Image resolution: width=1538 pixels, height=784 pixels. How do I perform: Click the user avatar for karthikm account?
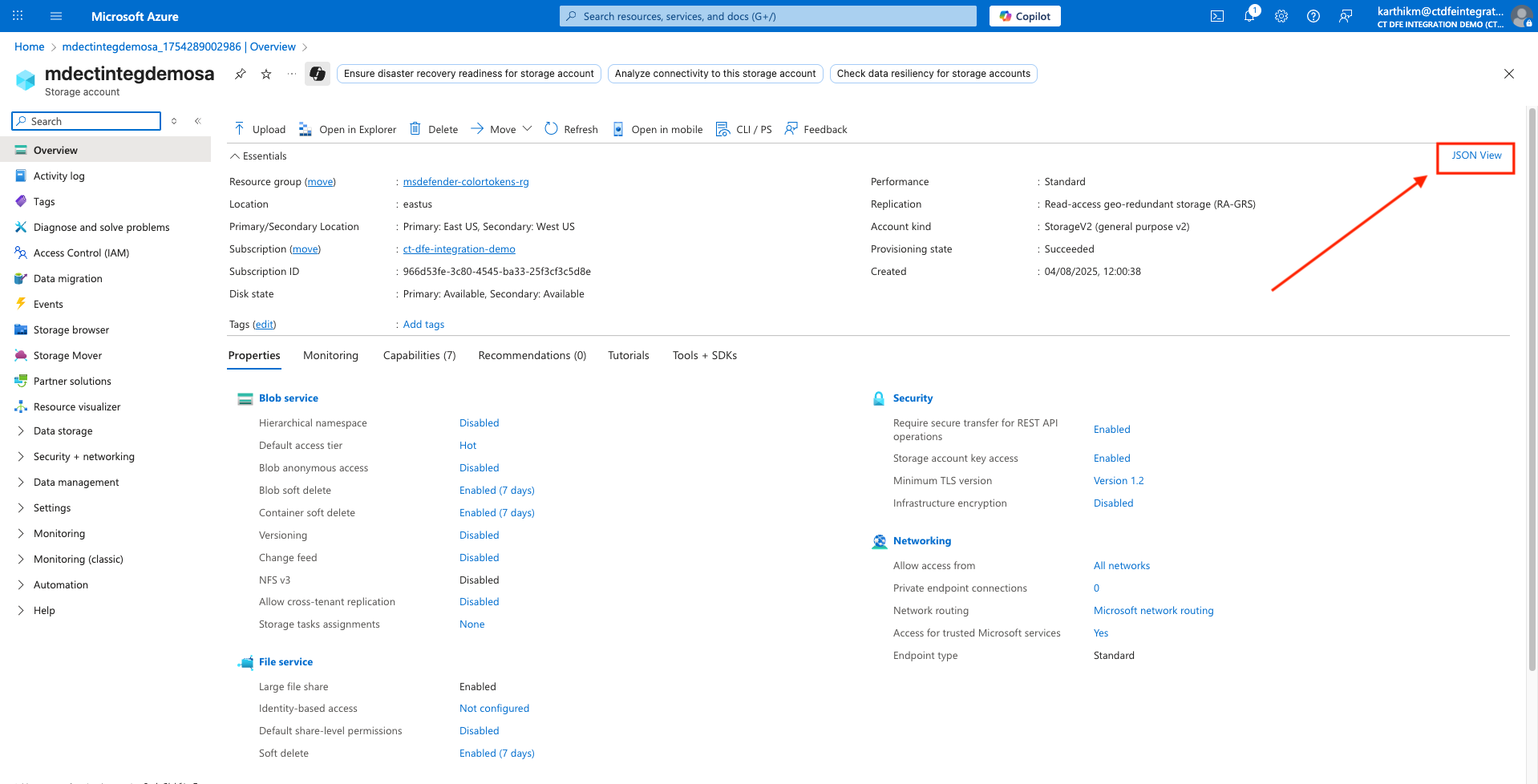click(x=1522, y=16)
